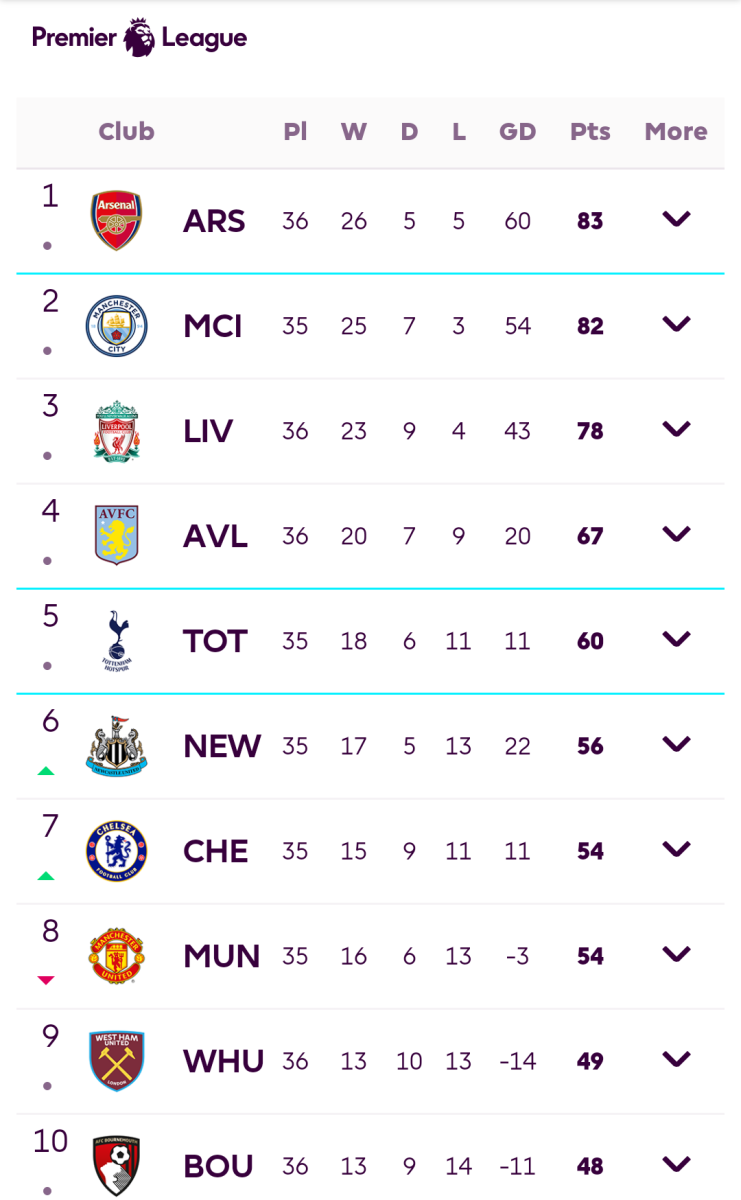Click the green up arrow for Chelsea

point(46,876)
